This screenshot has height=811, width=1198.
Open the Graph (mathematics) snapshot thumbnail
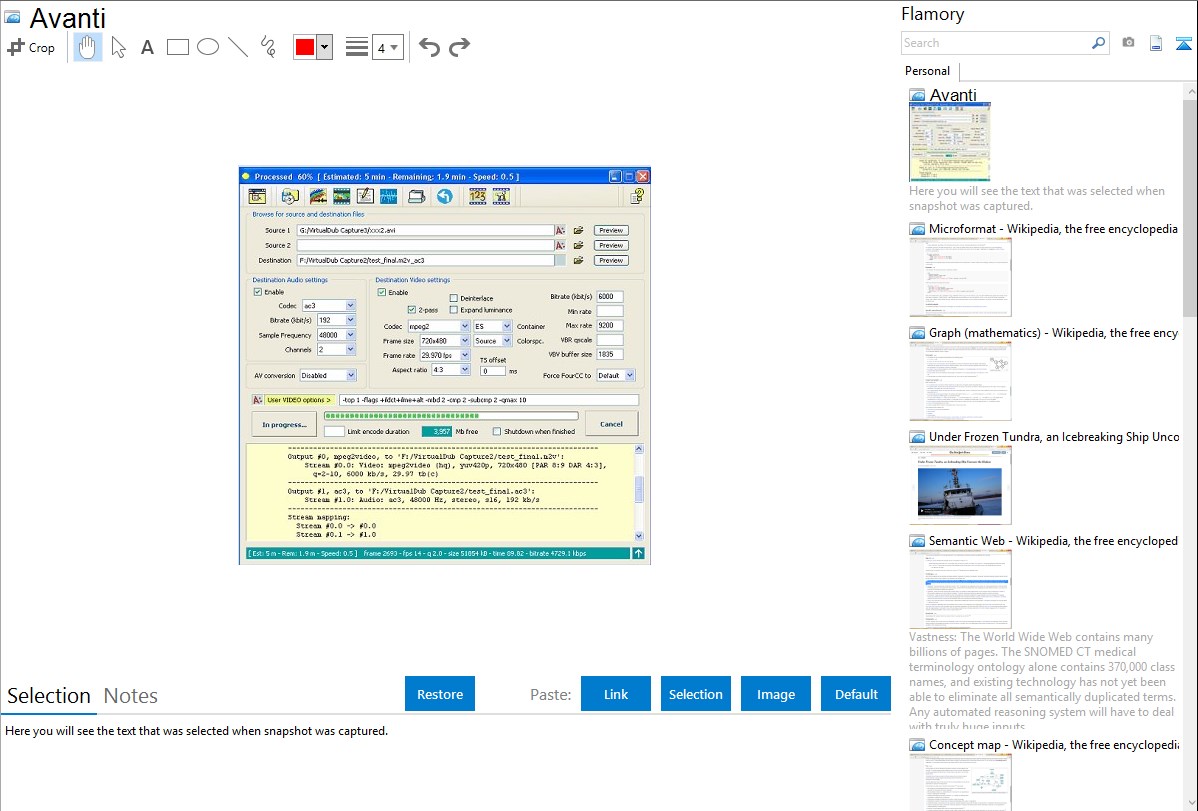pyautogui.click(x=960, y=381)
